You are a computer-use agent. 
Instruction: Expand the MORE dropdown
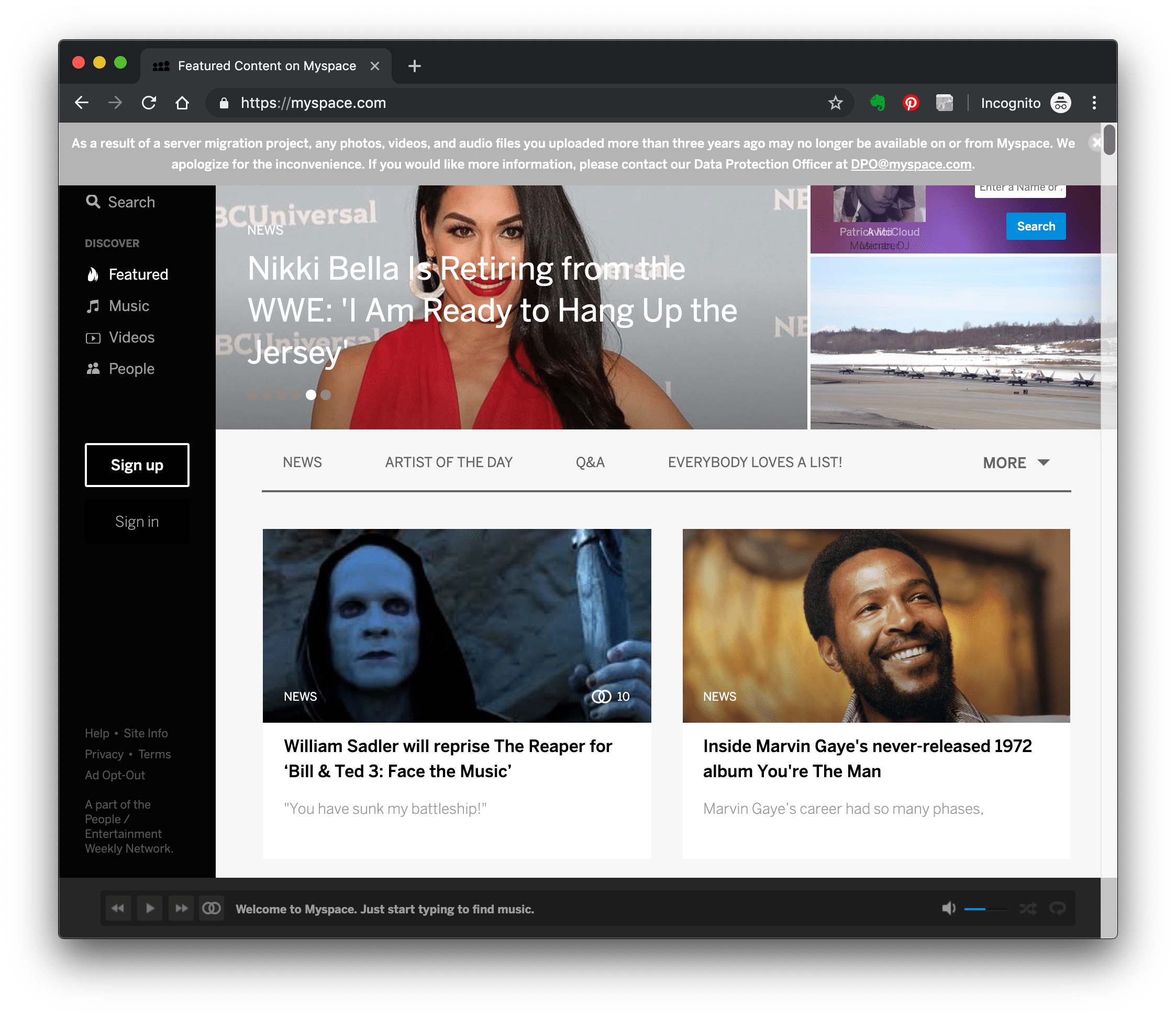coord(1016,463)
